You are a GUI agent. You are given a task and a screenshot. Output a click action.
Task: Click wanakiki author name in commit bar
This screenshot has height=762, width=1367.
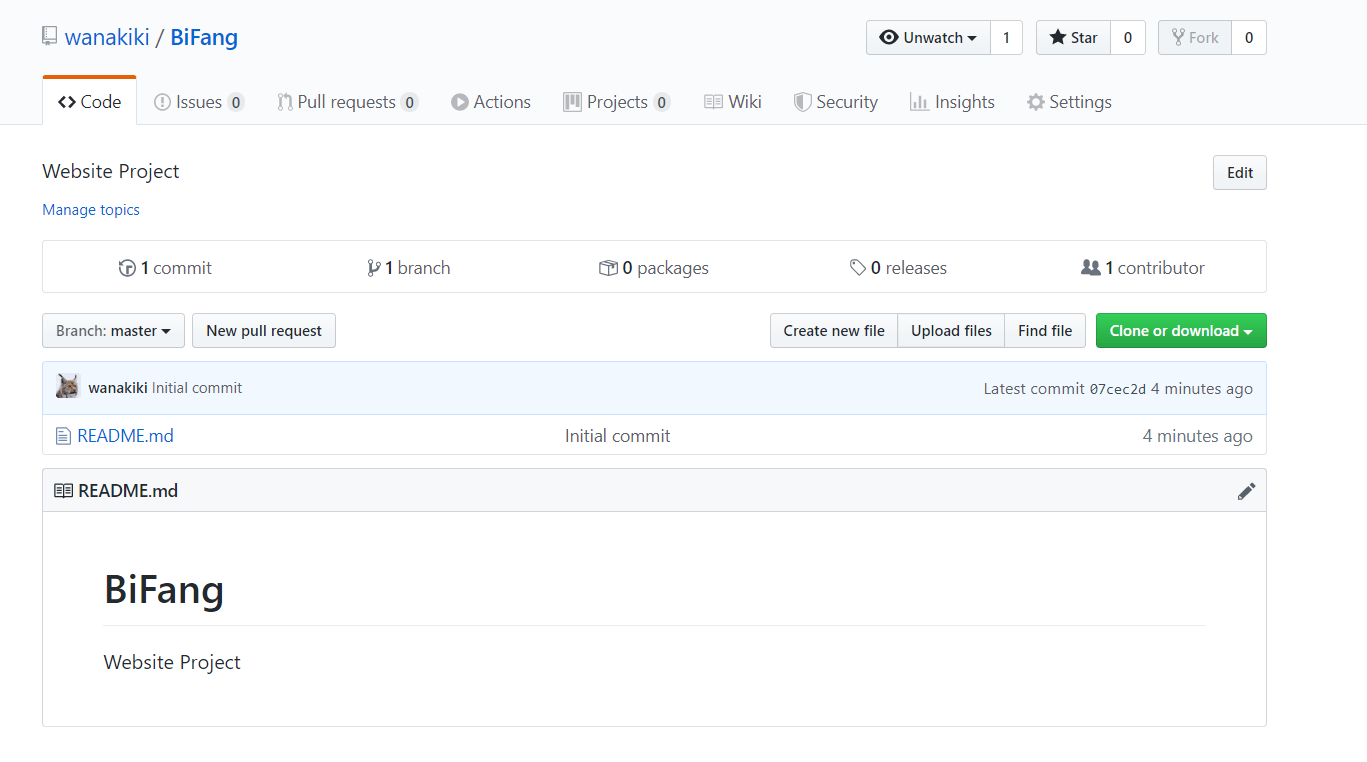tap(118, 388)
